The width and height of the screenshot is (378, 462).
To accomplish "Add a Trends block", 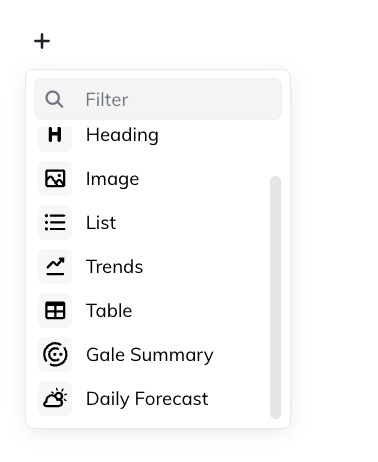I will point(153,266).
